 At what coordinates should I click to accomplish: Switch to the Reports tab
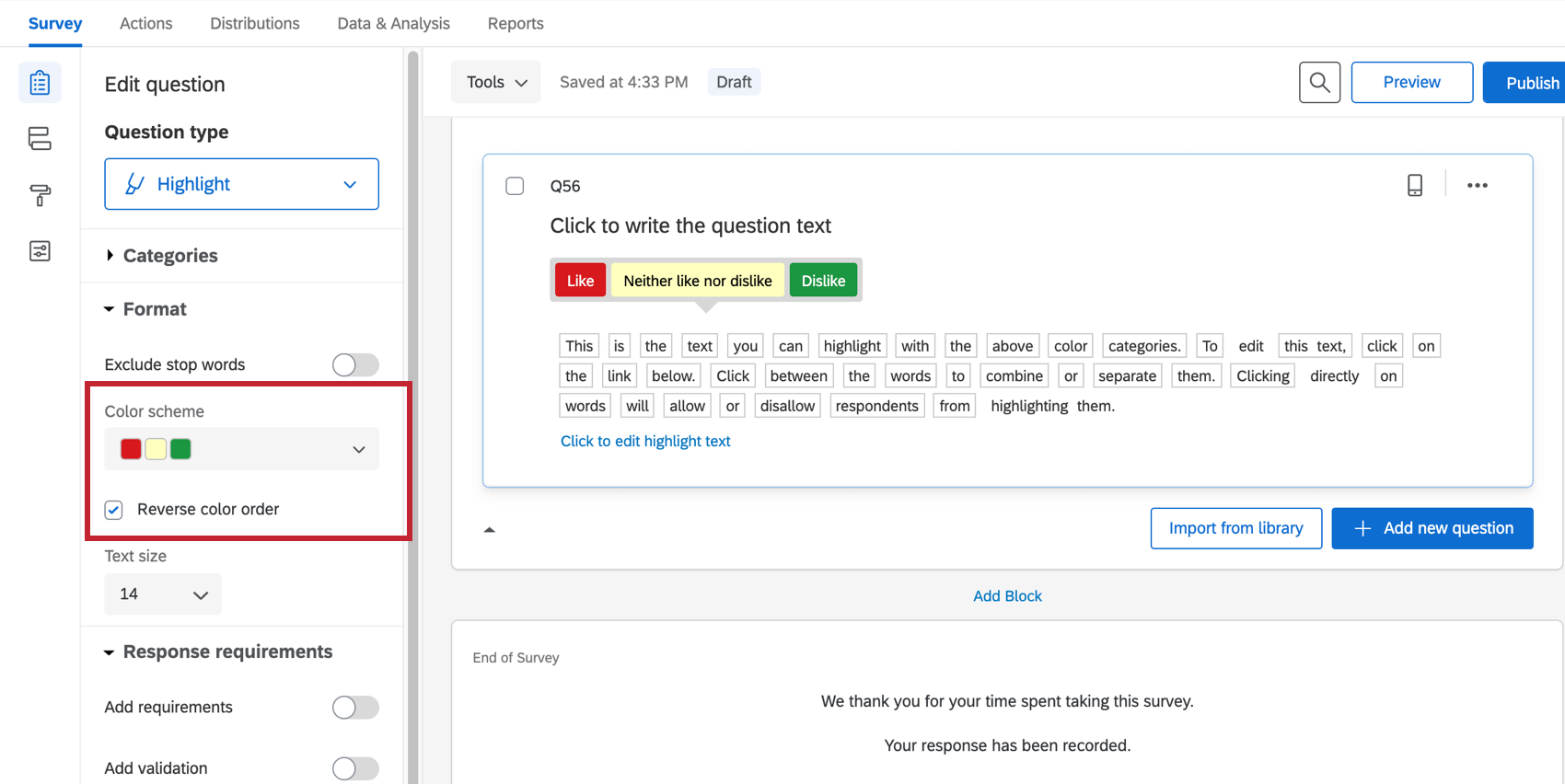pyautogui.click(x=516, y=23)
